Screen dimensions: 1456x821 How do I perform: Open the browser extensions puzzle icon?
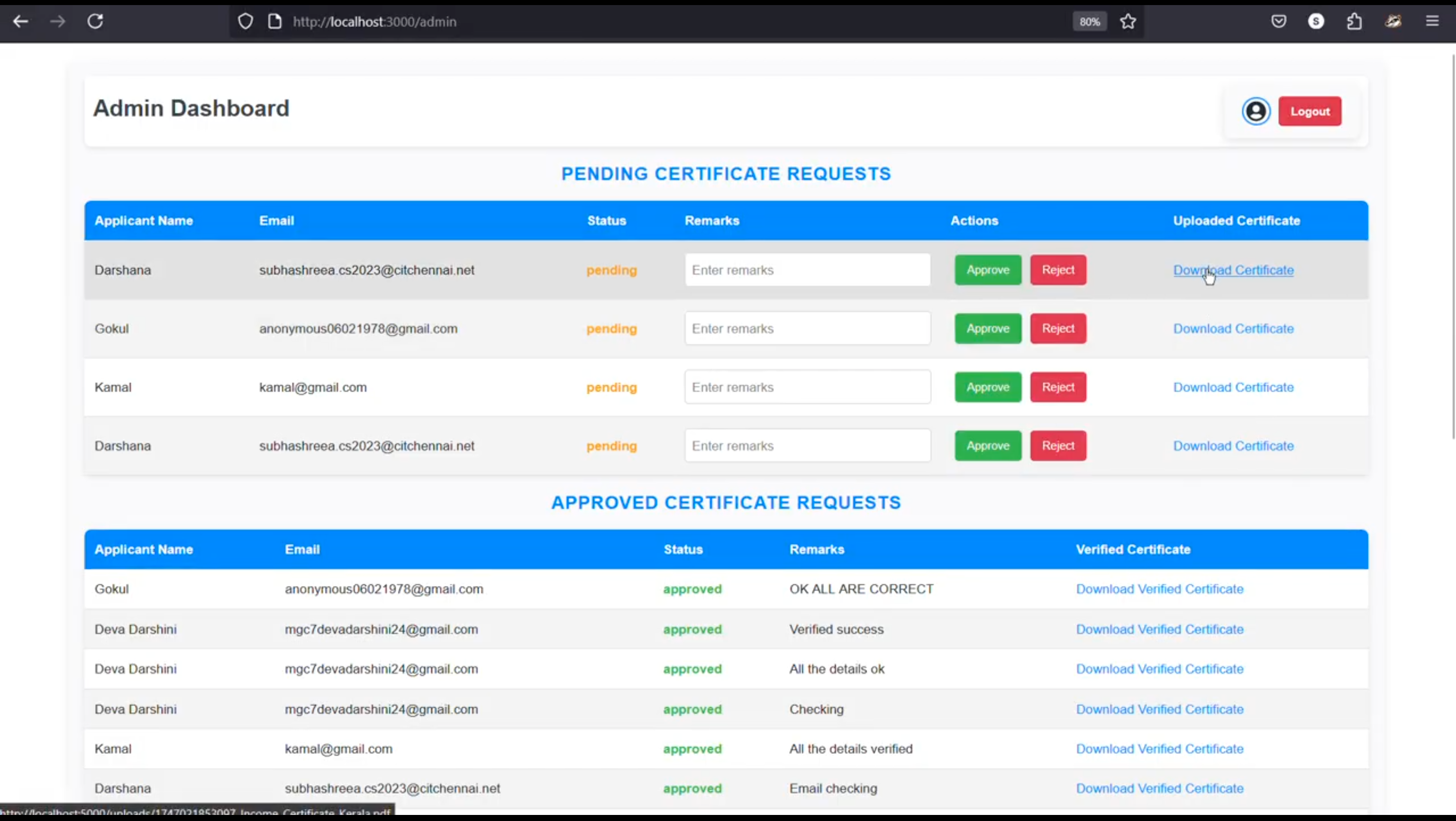[x=1354, y=21]
